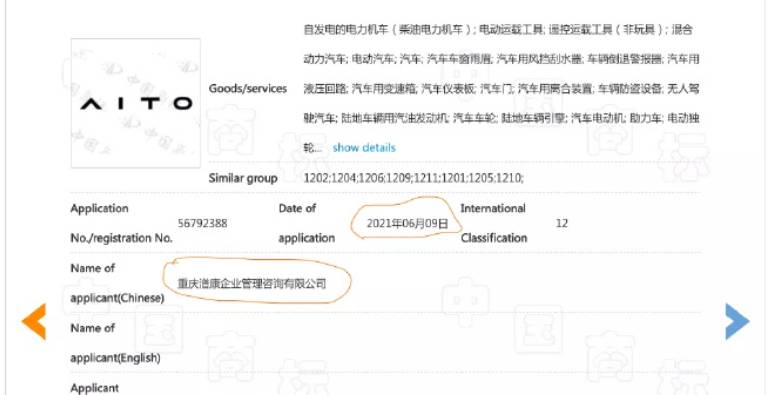Select the International Classification value 12

(x=562, y=223)
